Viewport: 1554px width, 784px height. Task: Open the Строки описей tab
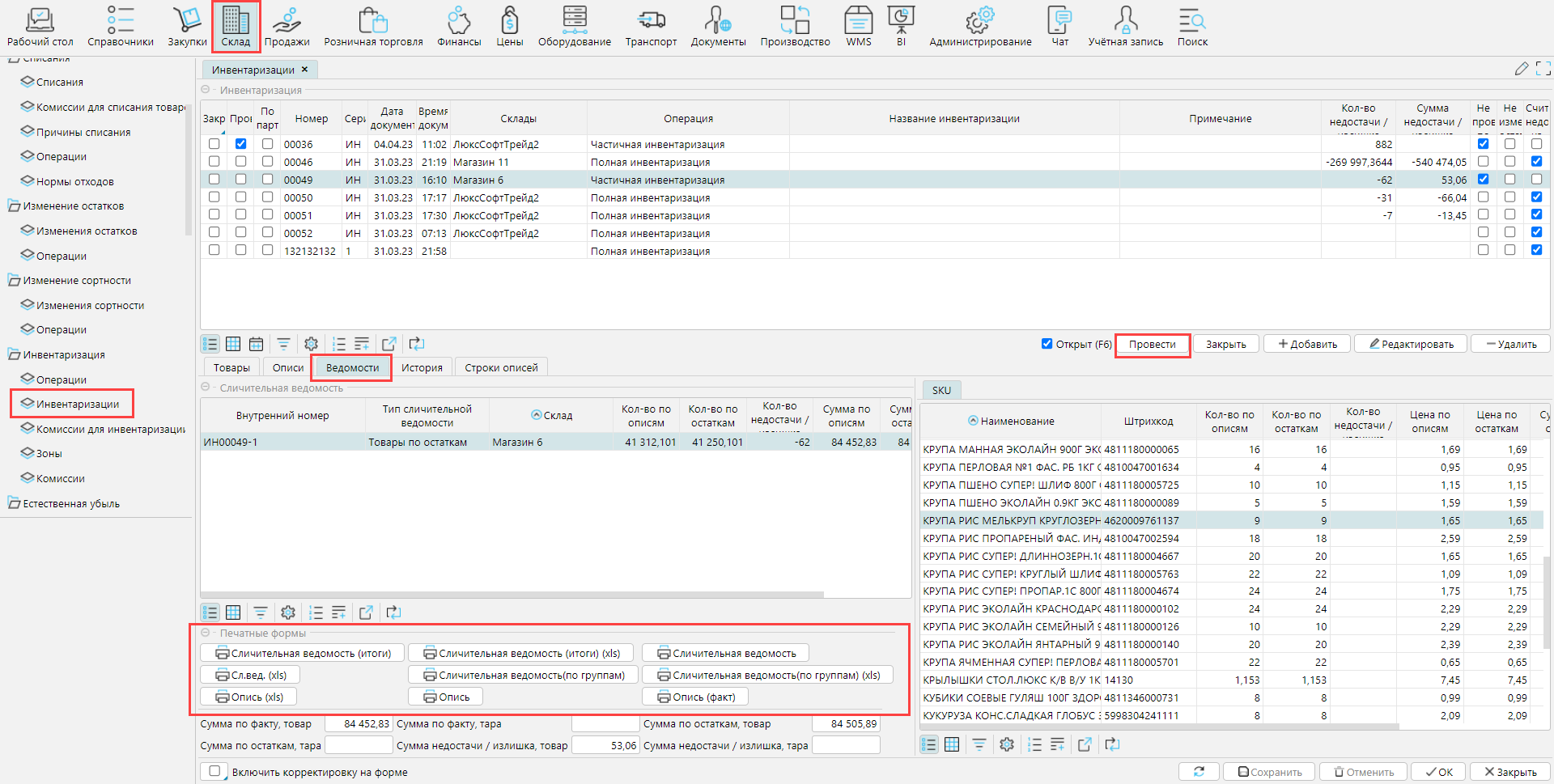coord(501,367)
